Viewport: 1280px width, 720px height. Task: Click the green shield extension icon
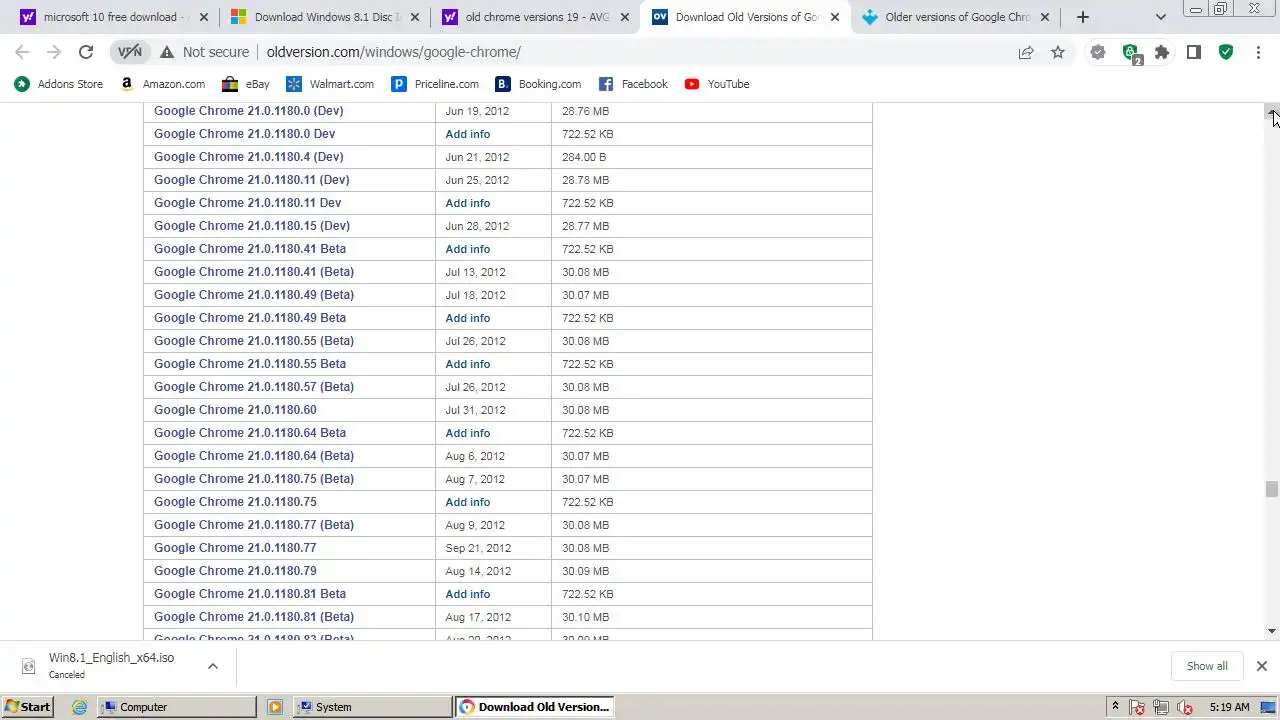coord(1226,52)
